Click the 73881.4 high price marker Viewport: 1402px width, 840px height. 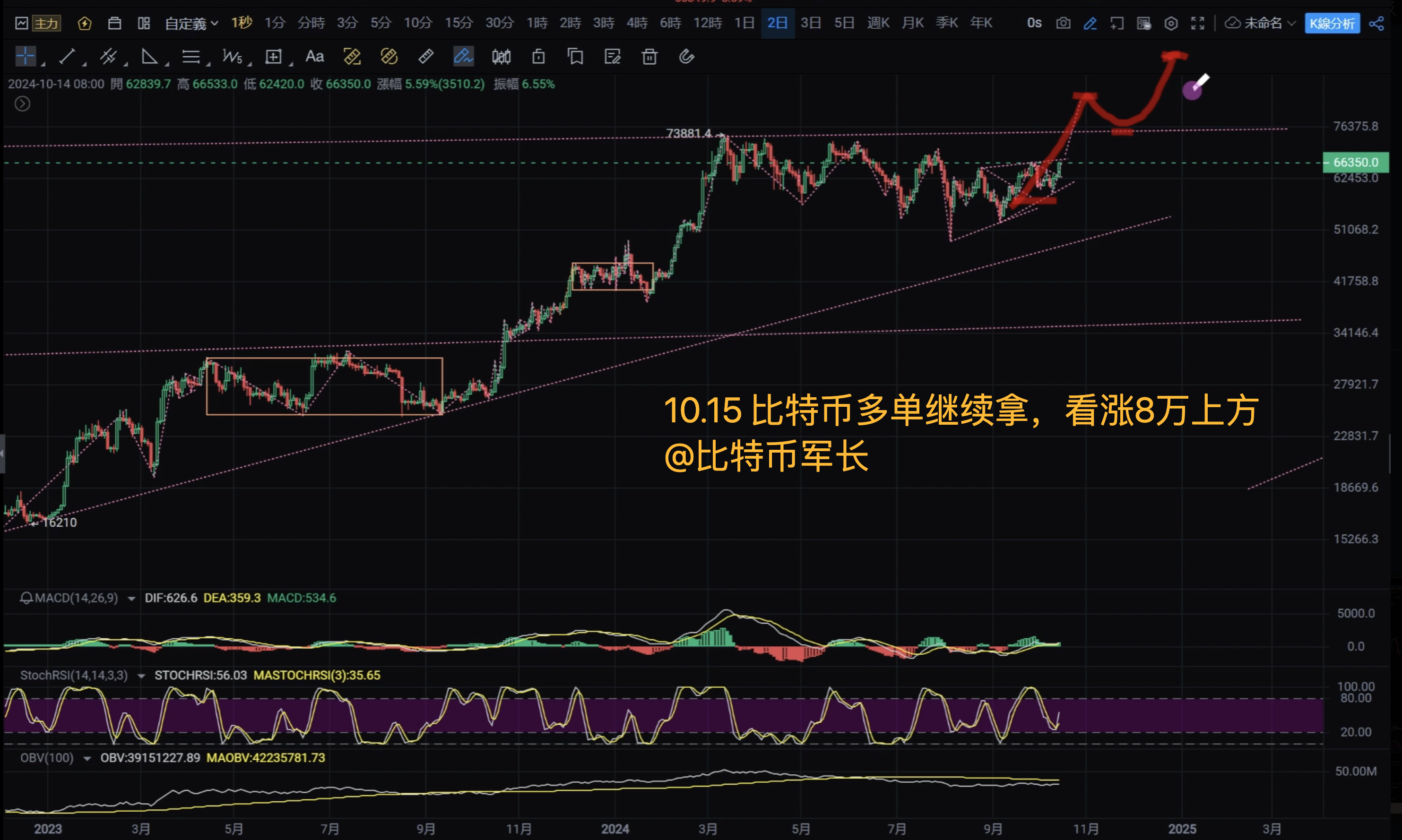[689, 133]
